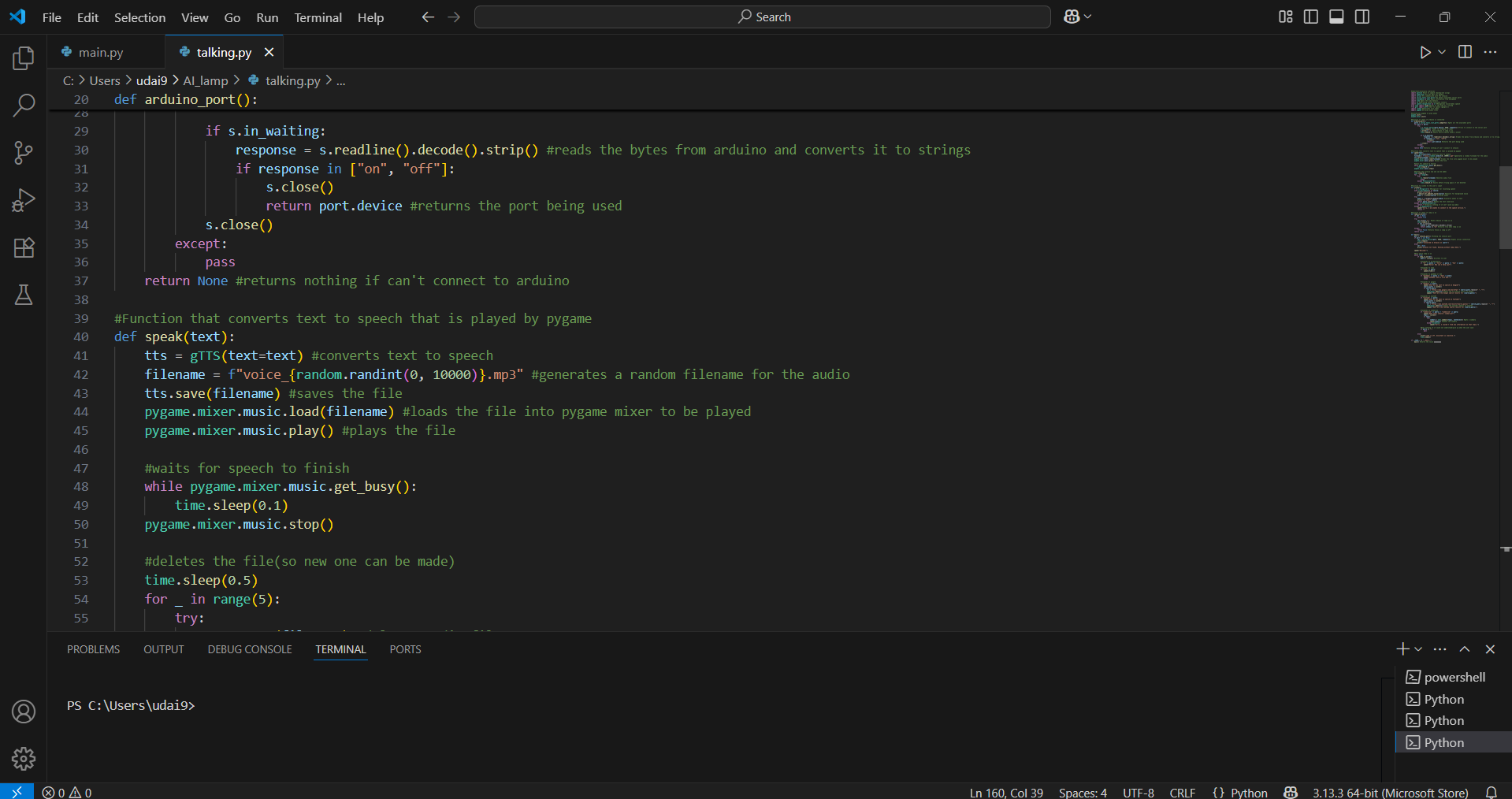Click the AI_lamp breadcrumb folder
The height and width of the screenshot is (799, 1512).
click(x=206, y=80)
